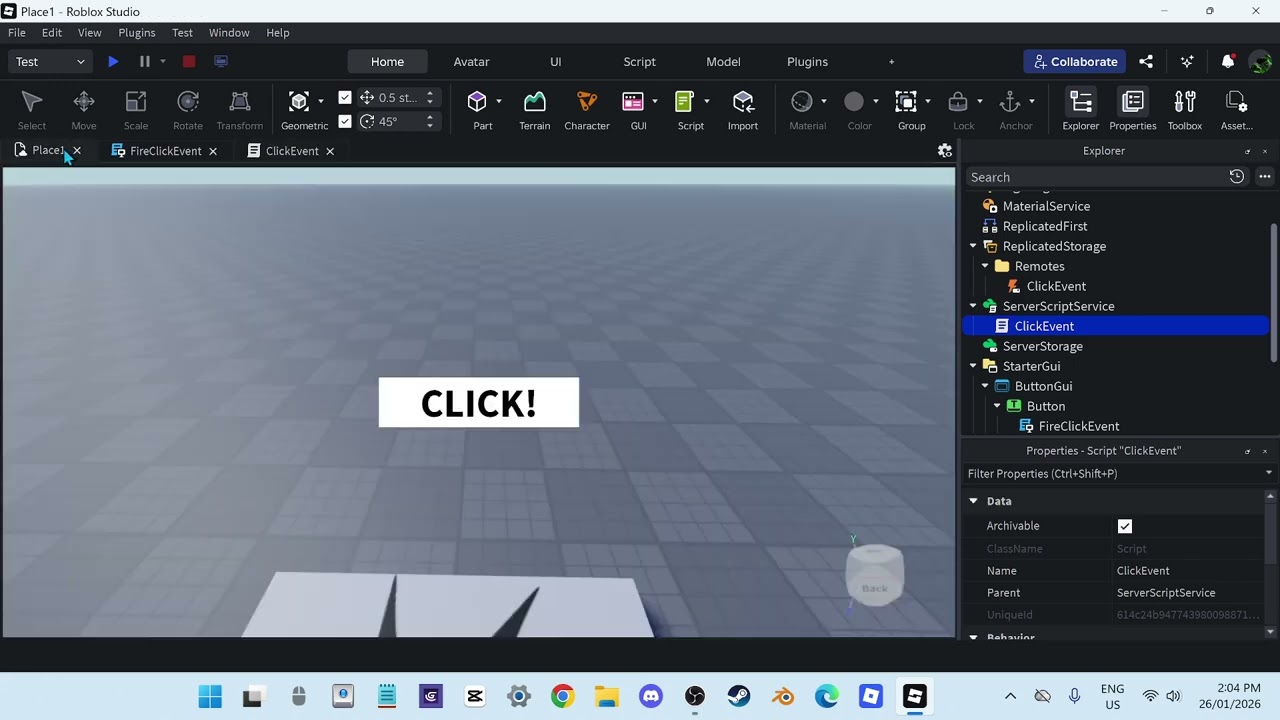Collapse the Remotes folder node
The width and height of the screenshot is (1280, 720).
(985, 266)
